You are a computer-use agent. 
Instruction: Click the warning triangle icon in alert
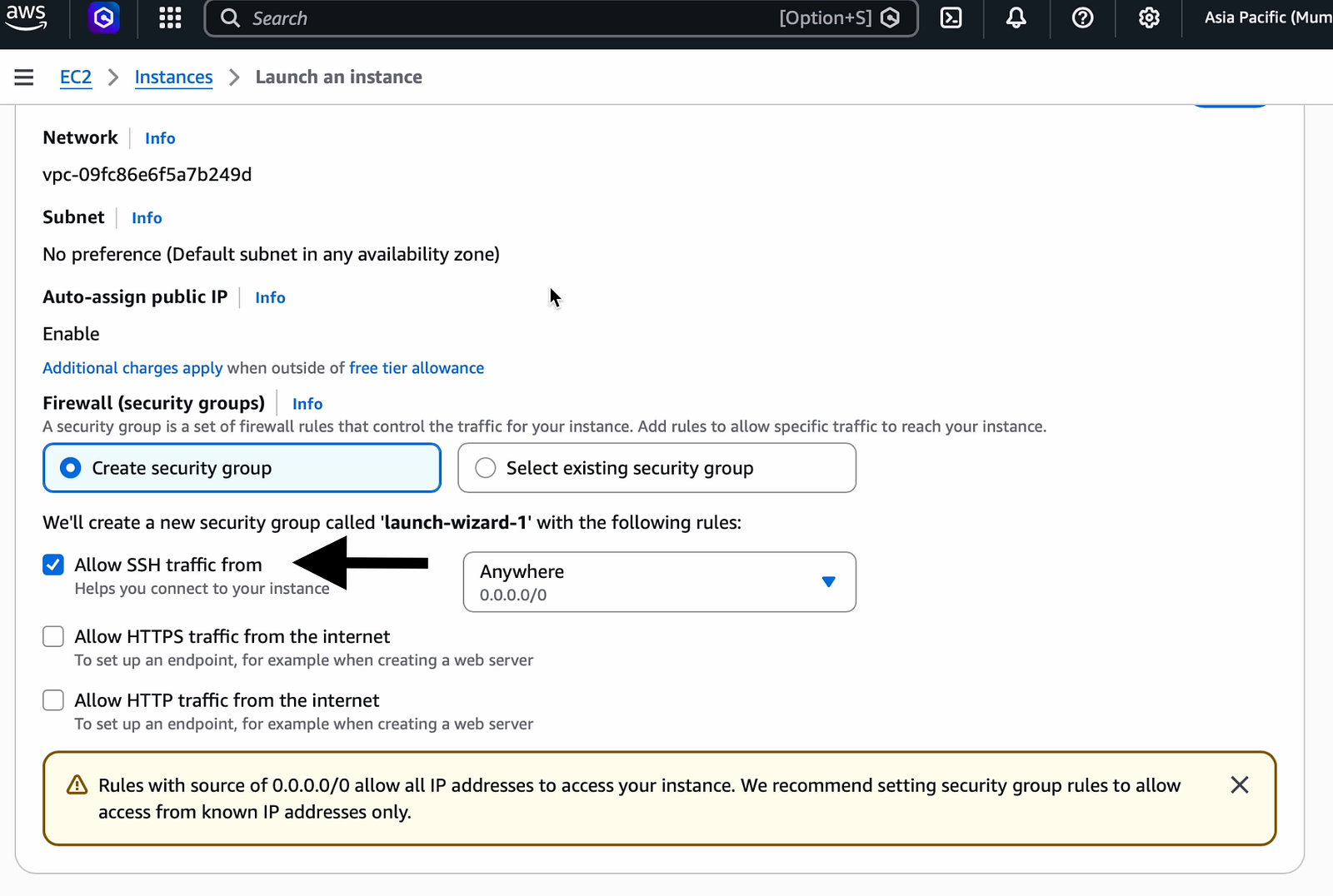(x=77, y=784)
